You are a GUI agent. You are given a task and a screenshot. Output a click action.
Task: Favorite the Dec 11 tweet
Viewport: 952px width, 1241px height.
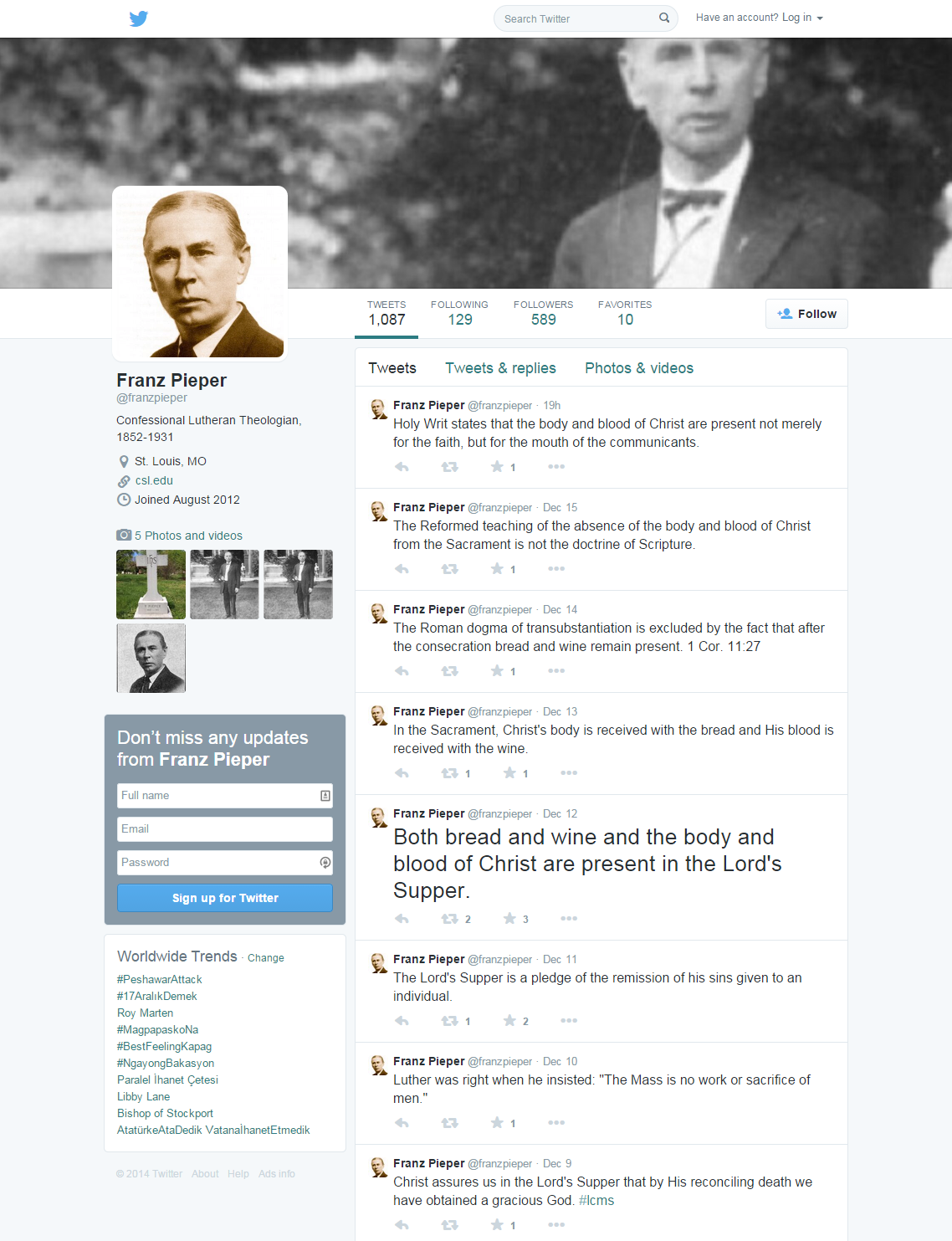pyautogui.click(x=509, y=1021)
